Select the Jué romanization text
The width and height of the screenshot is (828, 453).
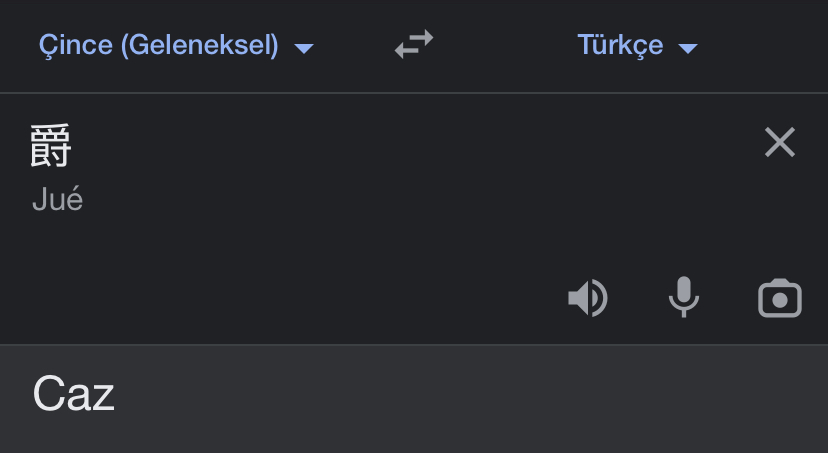[57, 200]
